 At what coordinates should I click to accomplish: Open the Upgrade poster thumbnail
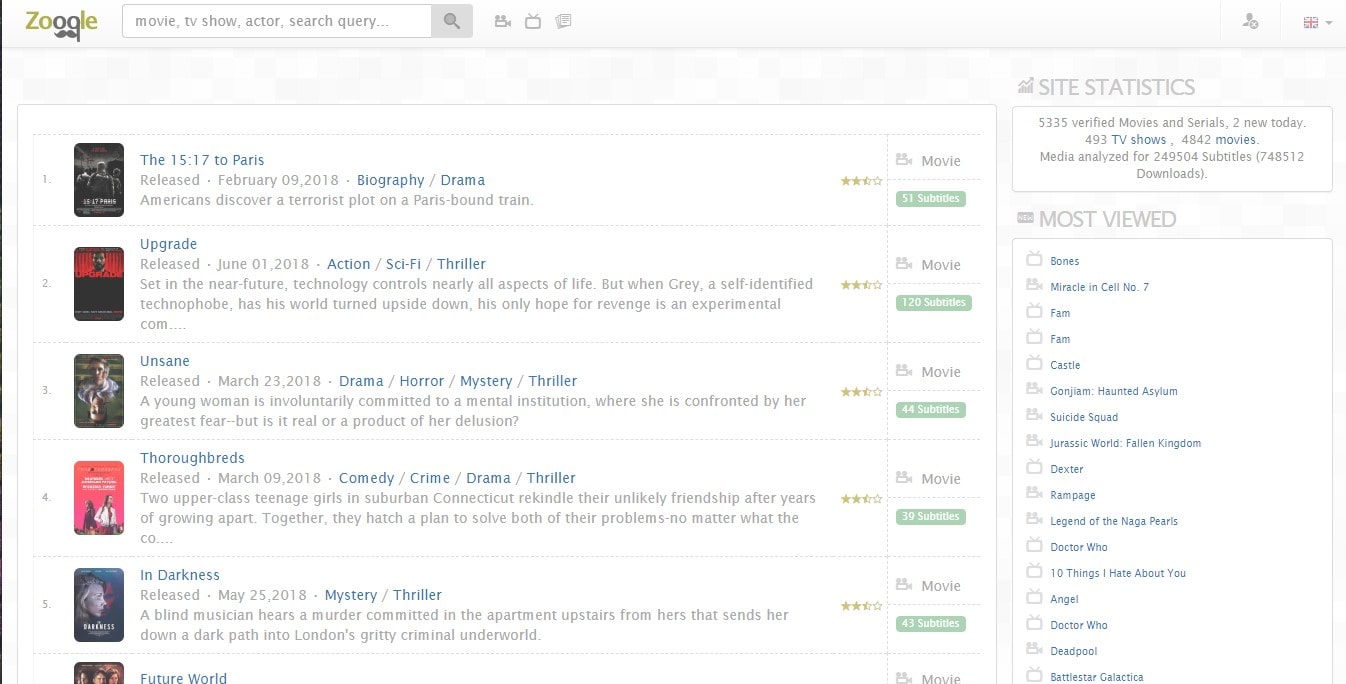coord(99,284)
